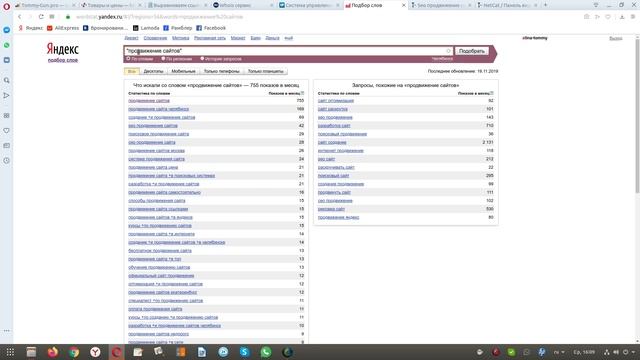The height and width of the screenshot is (360, 640).
Task: Clear the search field with the x icon
Action: (x=449, y=51)
